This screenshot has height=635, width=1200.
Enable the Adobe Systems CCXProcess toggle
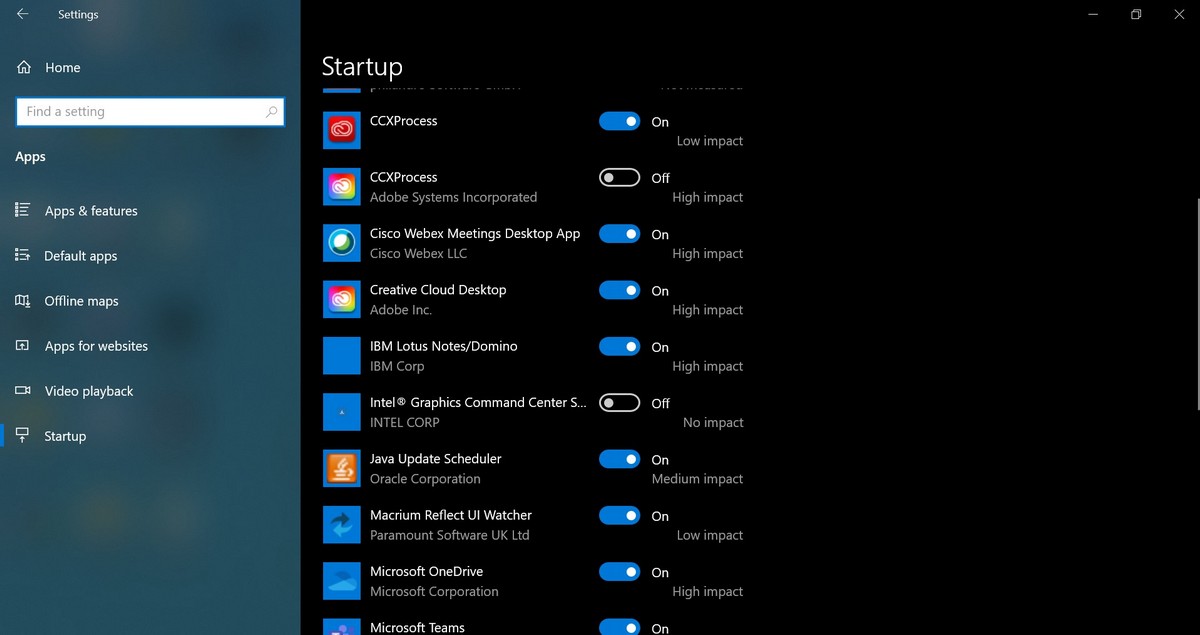(x=619, y=177)
